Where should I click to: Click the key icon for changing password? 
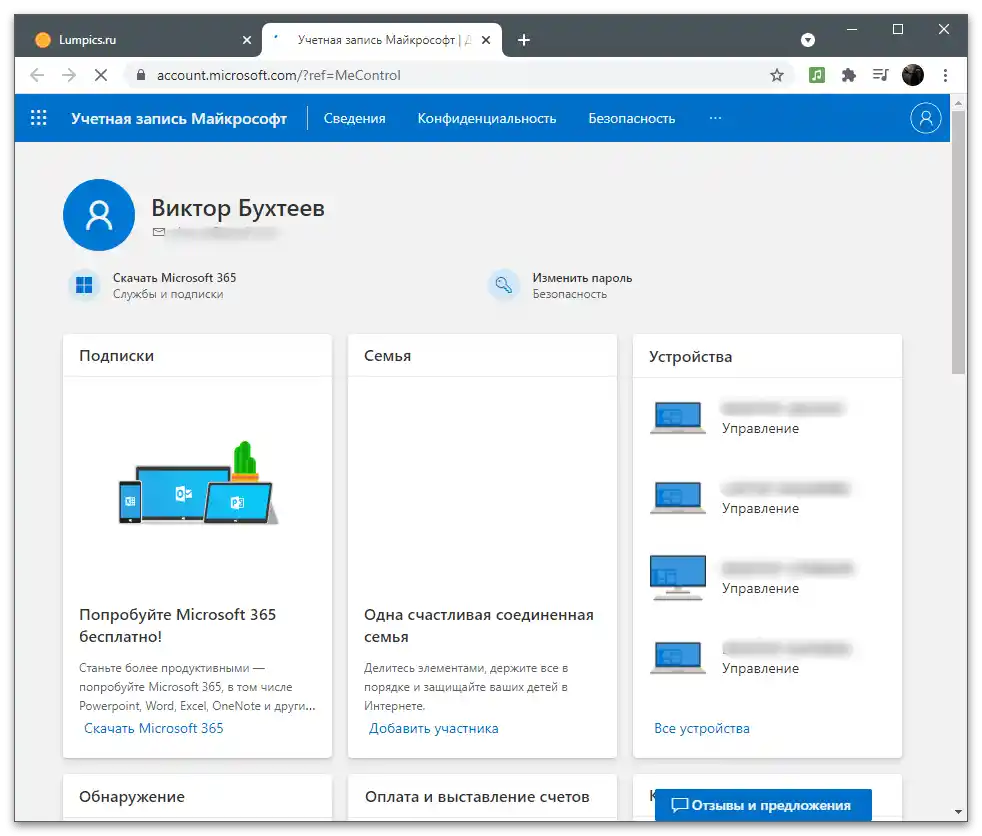(504, 286)
